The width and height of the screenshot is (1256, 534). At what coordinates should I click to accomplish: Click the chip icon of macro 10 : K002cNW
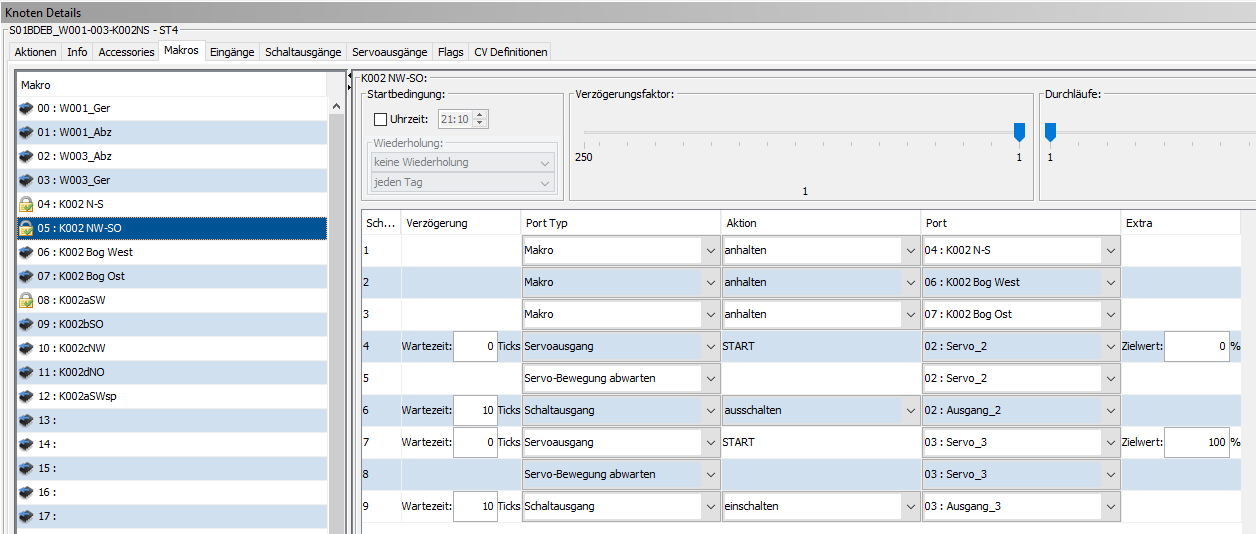click(x=26, y=348)
